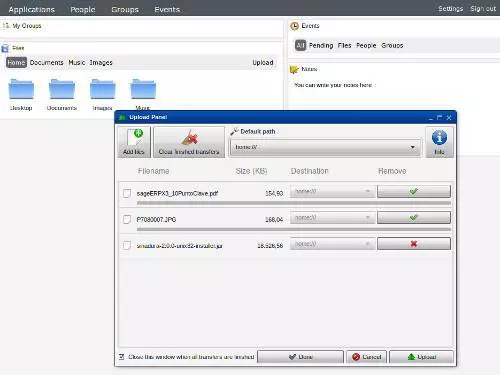Viewport: 500px width, 375px height.
Task: Select the sageERPX3_10PuntoClave.pdf filename
Action: [177, 193]
